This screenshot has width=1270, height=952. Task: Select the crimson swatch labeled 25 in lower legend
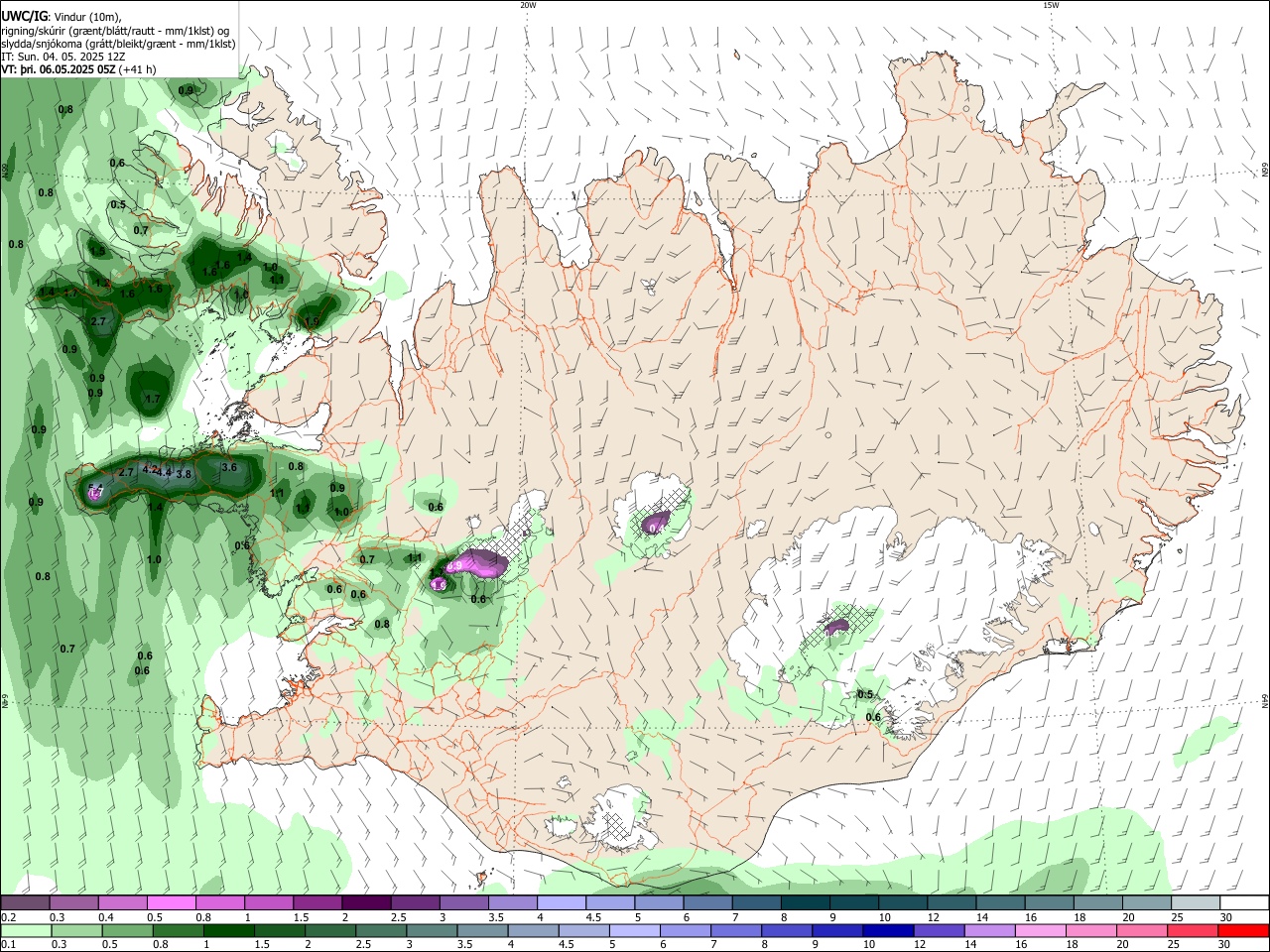point(1194,930)
